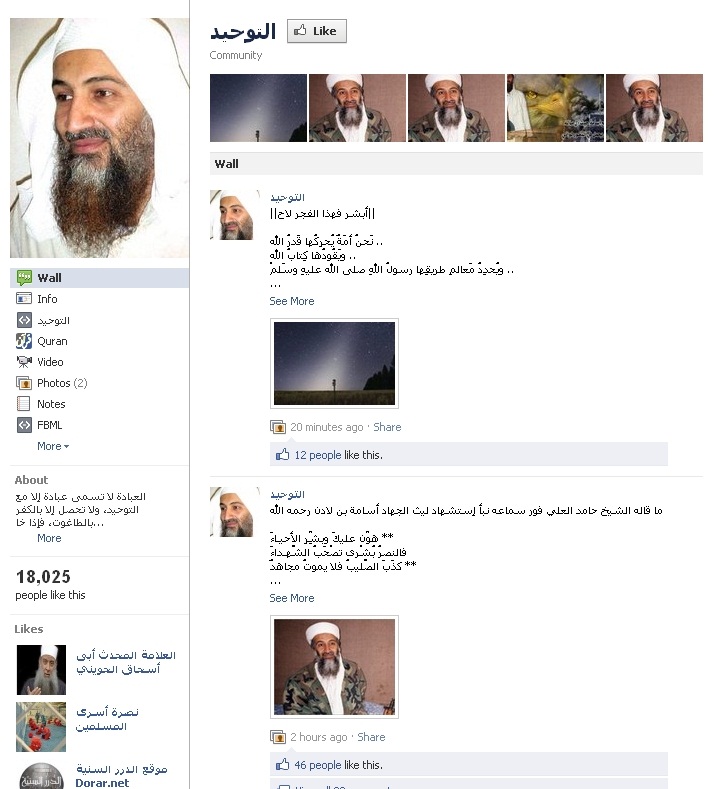Click the FBML code icon

[x=24, y=425]
